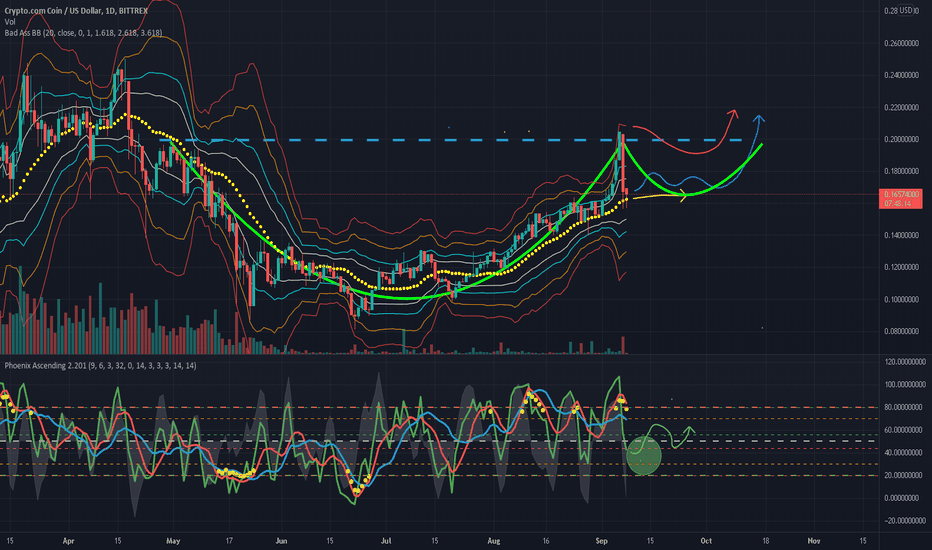Select the green circle drawing in oscillator pane

(x=644, y=455)
